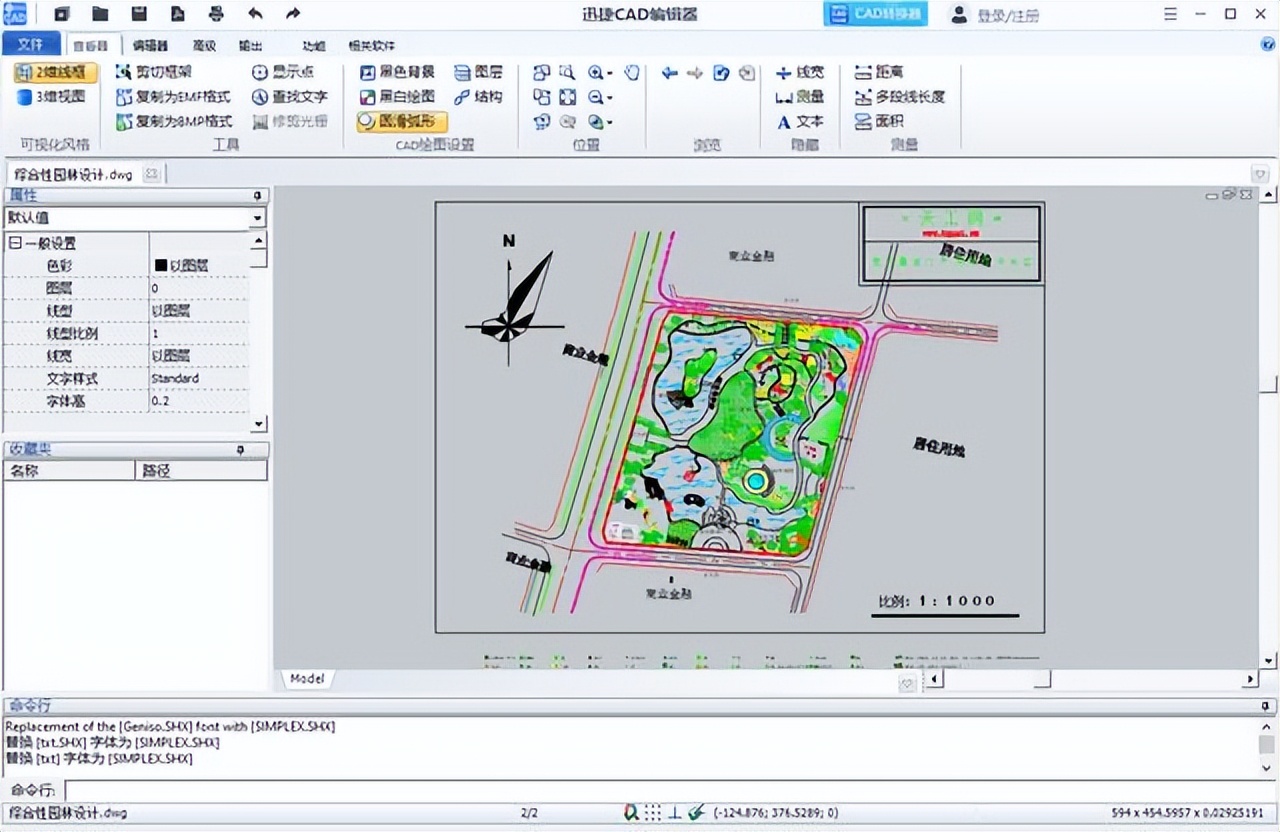This screenshot has height=832, width=1280.
Task: Select the 显示点 show points tool
Action: (283, 72)
